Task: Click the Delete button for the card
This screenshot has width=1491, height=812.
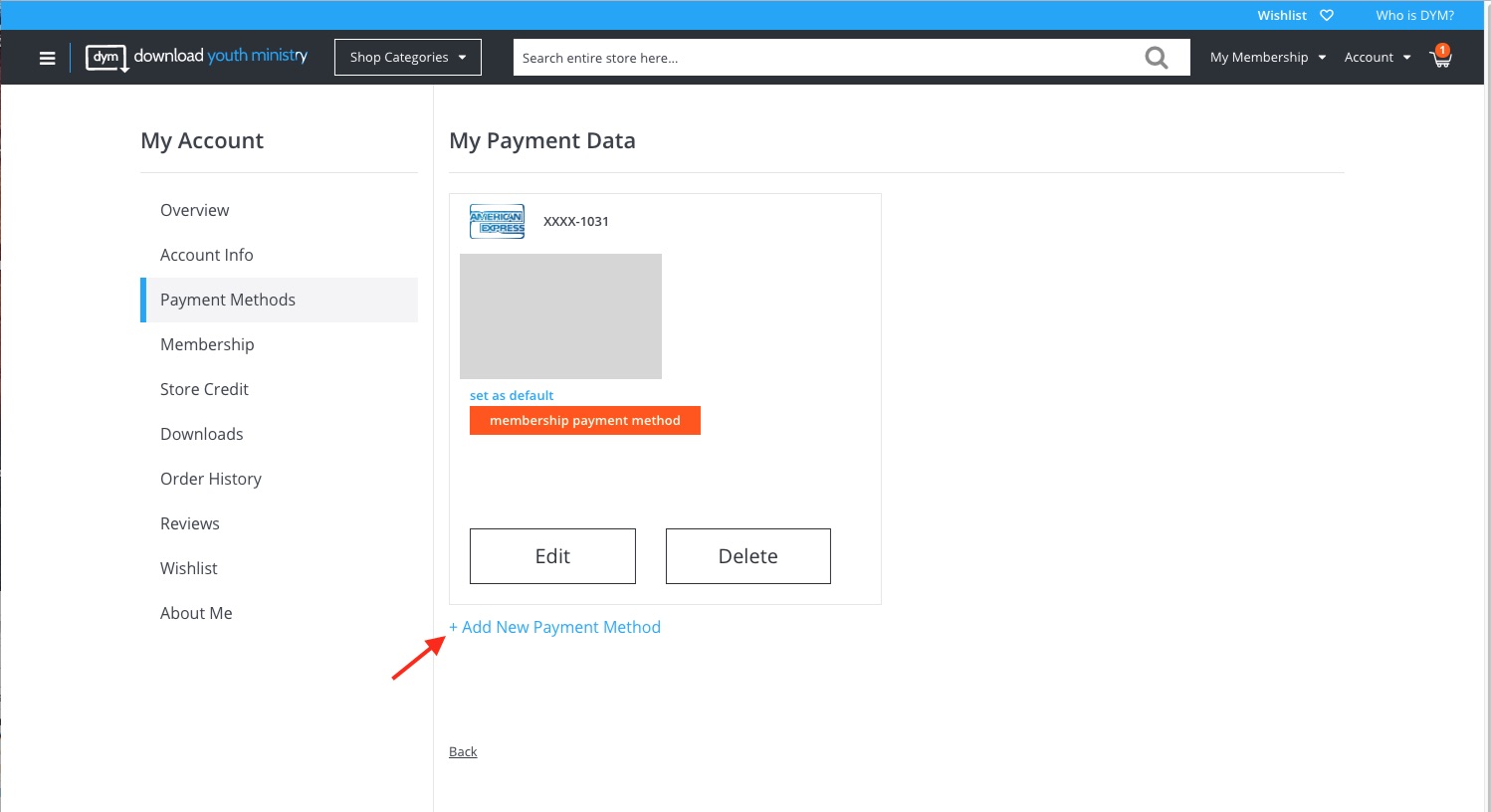Action: (x=748, y=556)
